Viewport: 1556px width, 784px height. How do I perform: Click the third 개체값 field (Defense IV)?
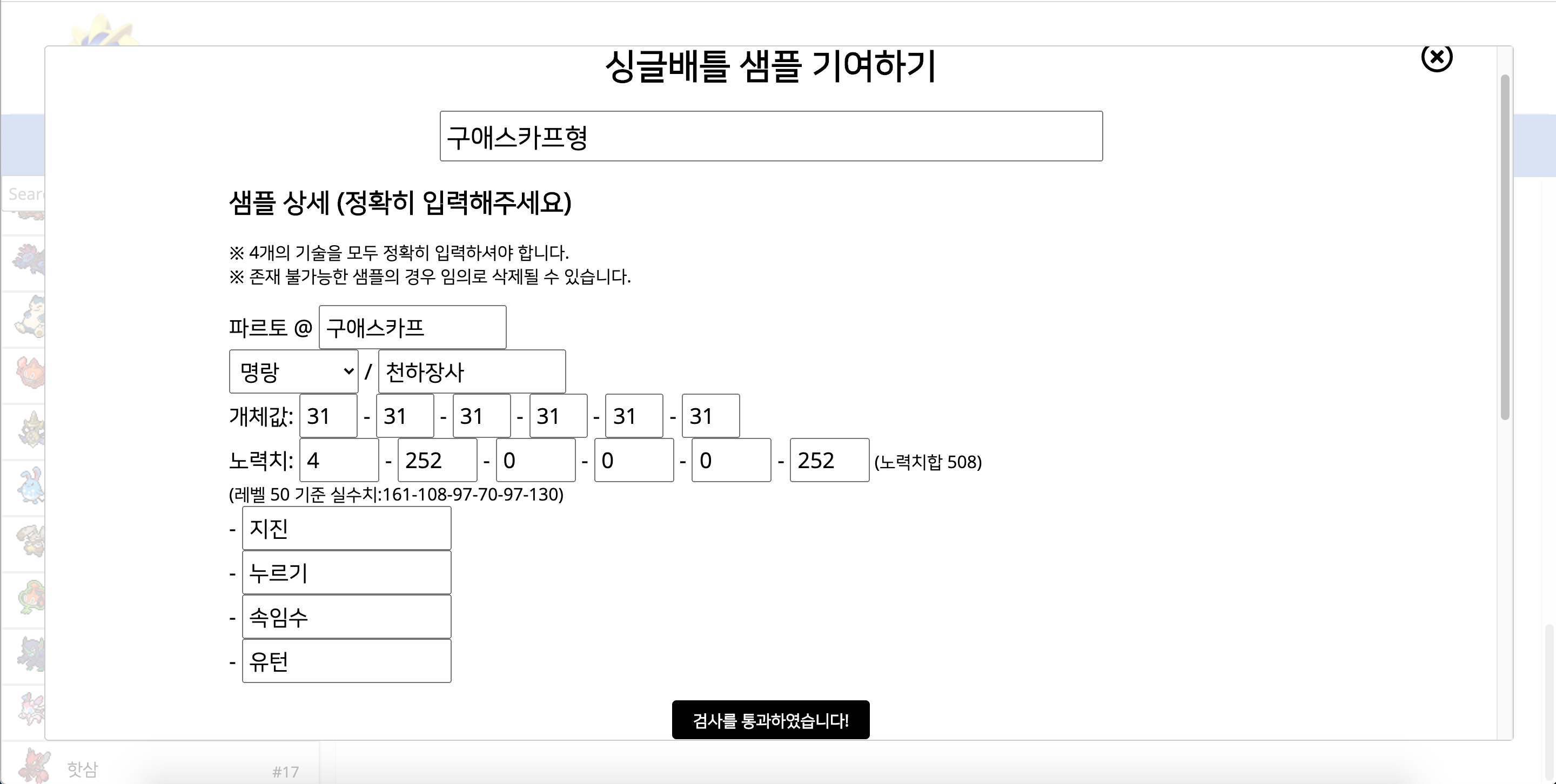[x=481, y=415]
